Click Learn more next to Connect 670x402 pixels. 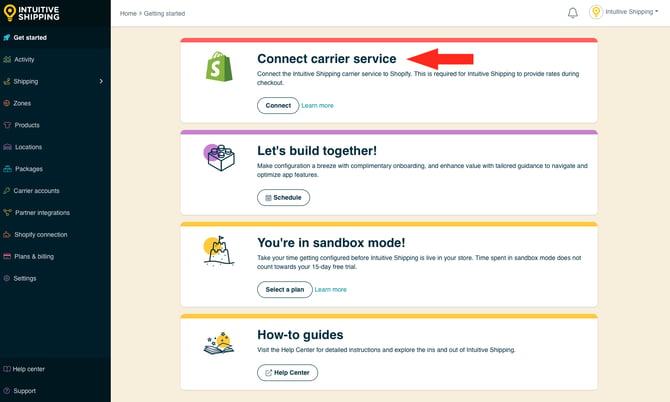[x=317, y=106]
